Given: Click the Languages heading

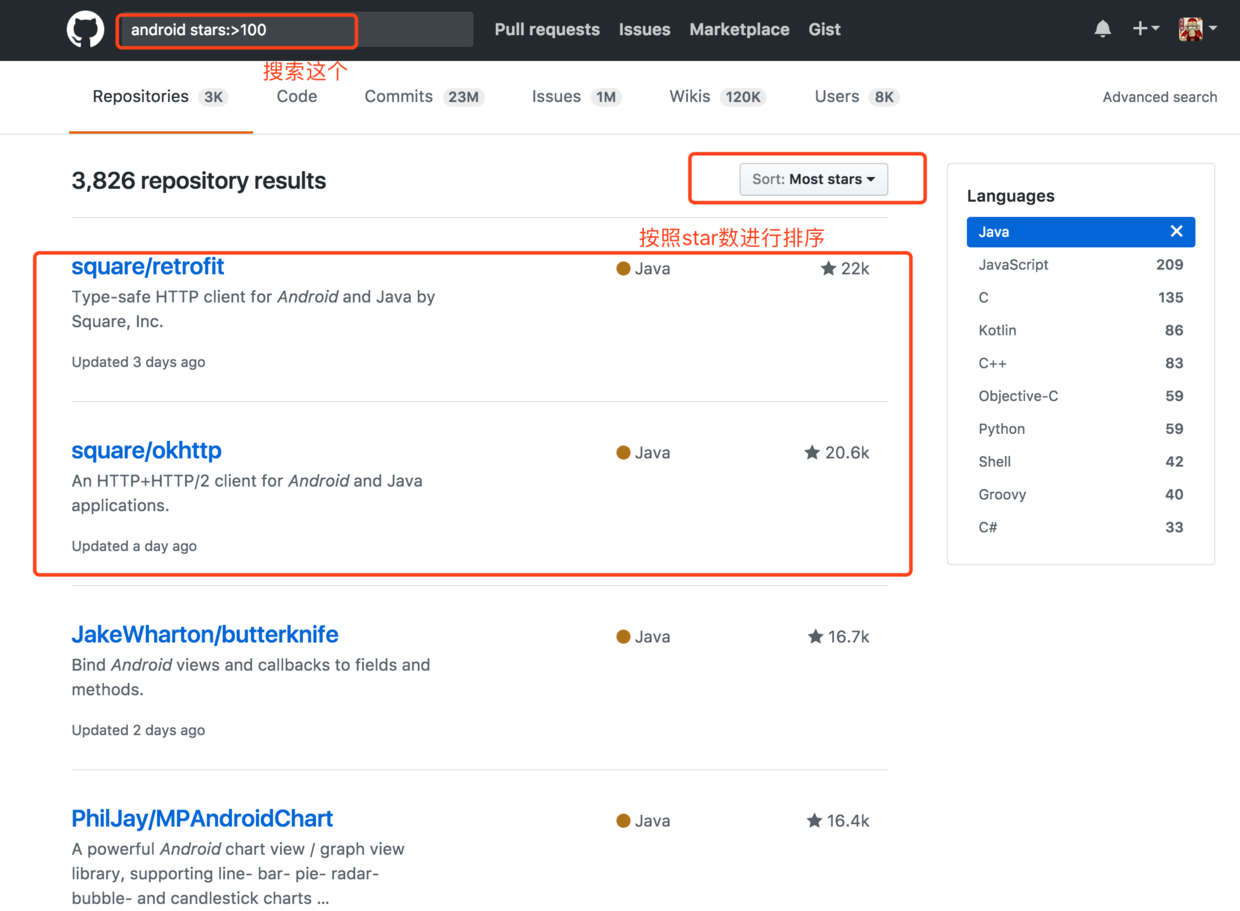Looking at the screenshot, I should (x=1010, y=196).
